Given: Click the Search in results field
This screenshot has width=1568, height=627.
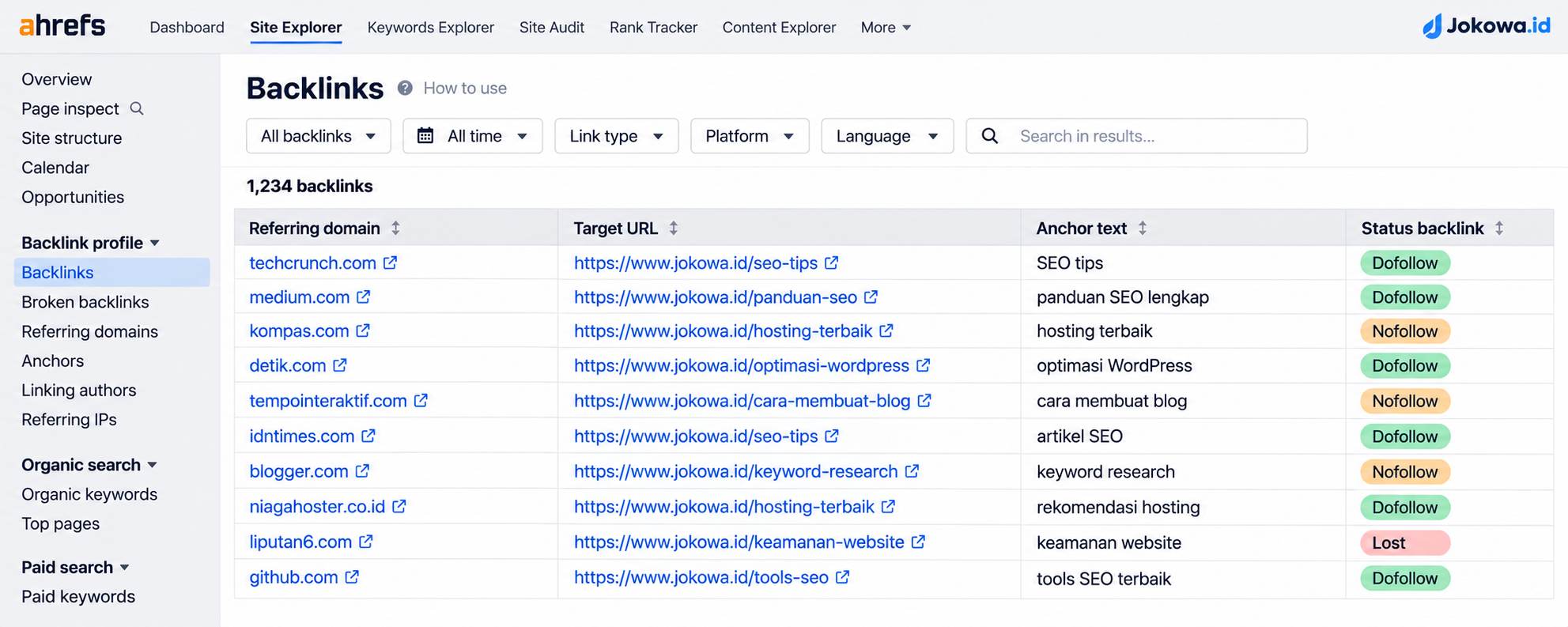Looking at the screenshot, I should (1136, 136).
